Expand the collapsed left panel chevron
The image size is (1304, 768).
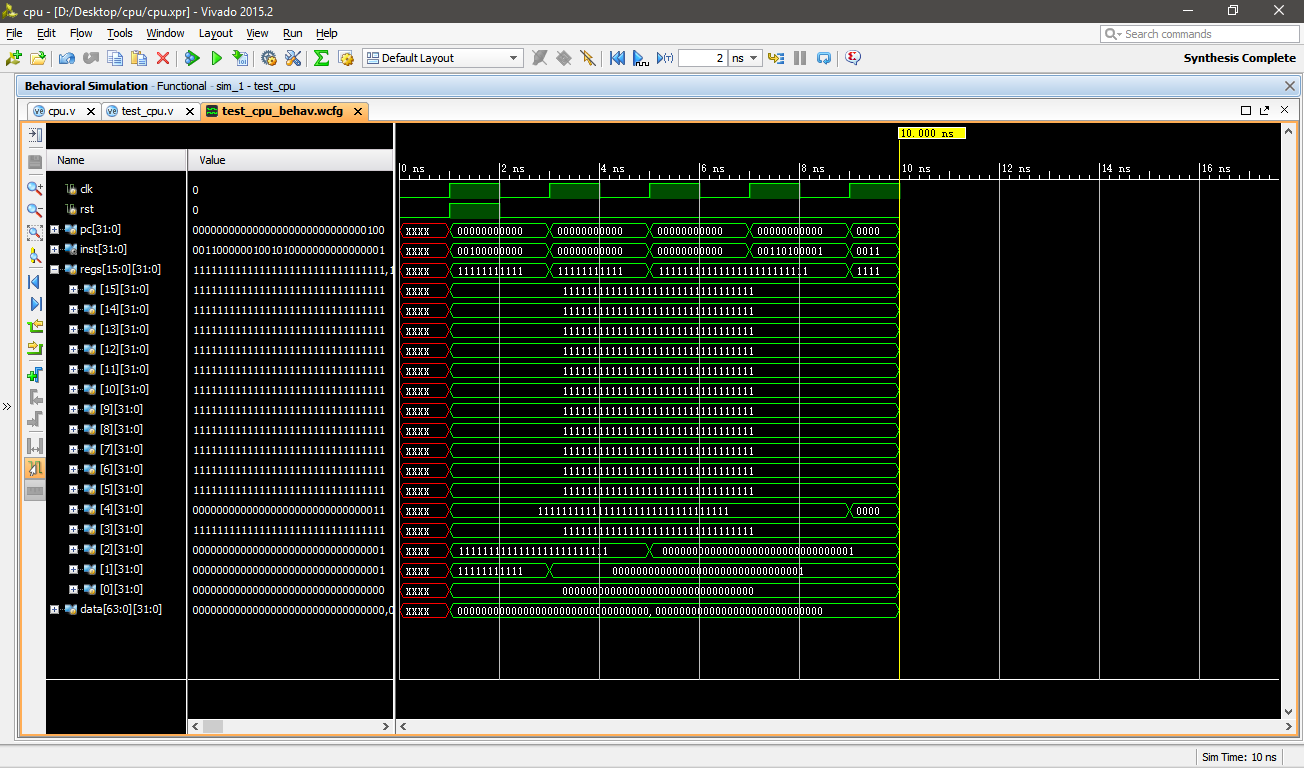(x=7, y=406)
